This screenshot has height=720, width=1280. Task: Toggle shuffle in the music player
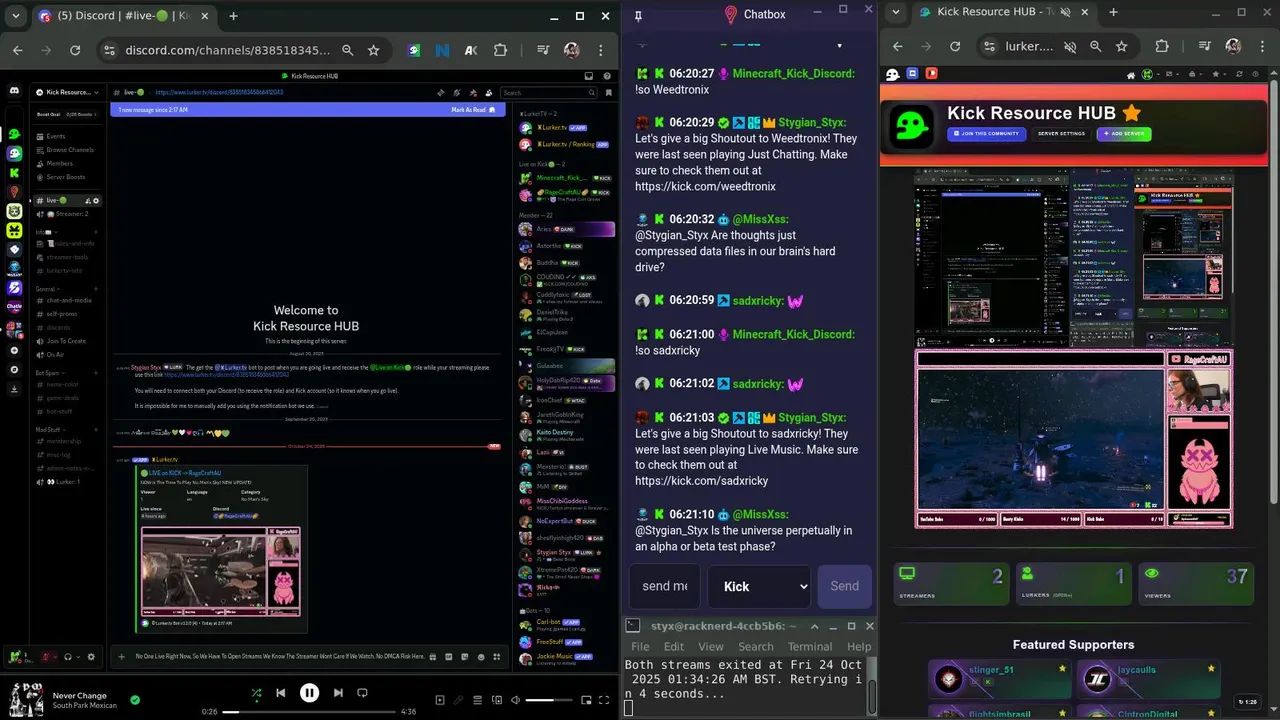pyautogui.click(x=256, y=692)
